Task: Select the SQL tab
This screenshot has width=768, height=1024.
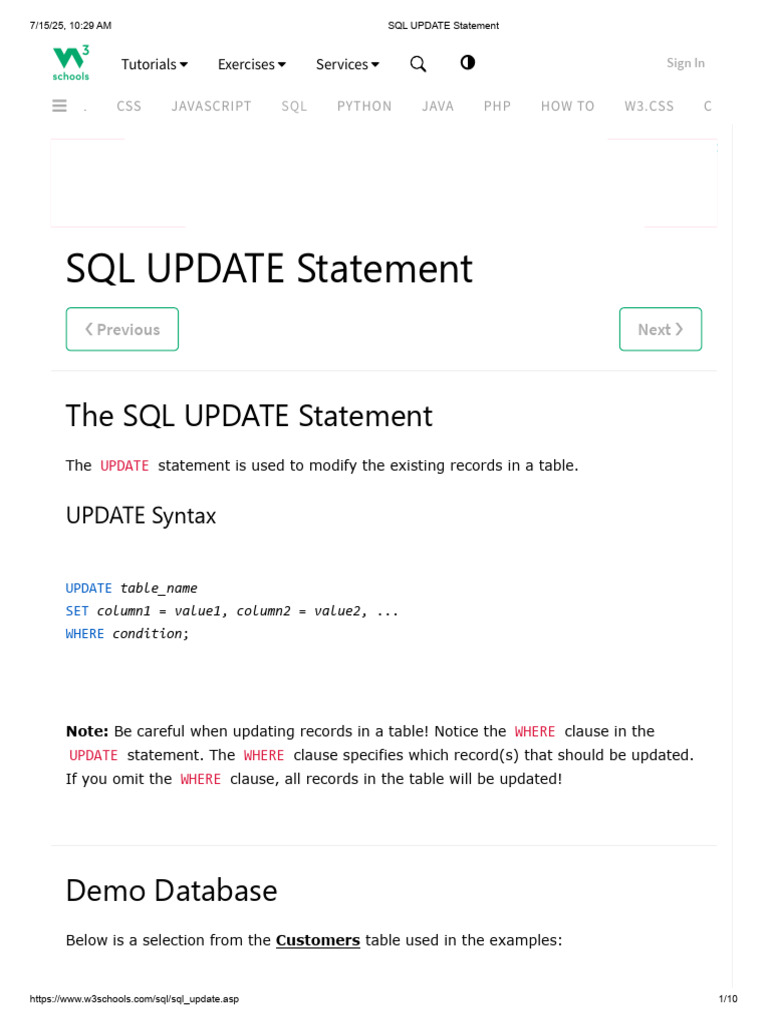Action: click(294, 106)
